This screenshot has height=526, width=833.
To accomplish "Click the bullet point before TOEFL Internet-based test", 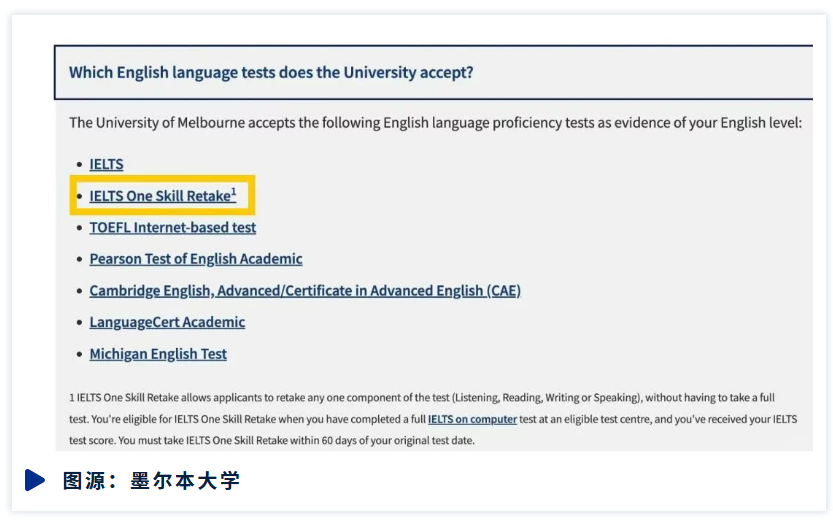I will click(80, 228).
